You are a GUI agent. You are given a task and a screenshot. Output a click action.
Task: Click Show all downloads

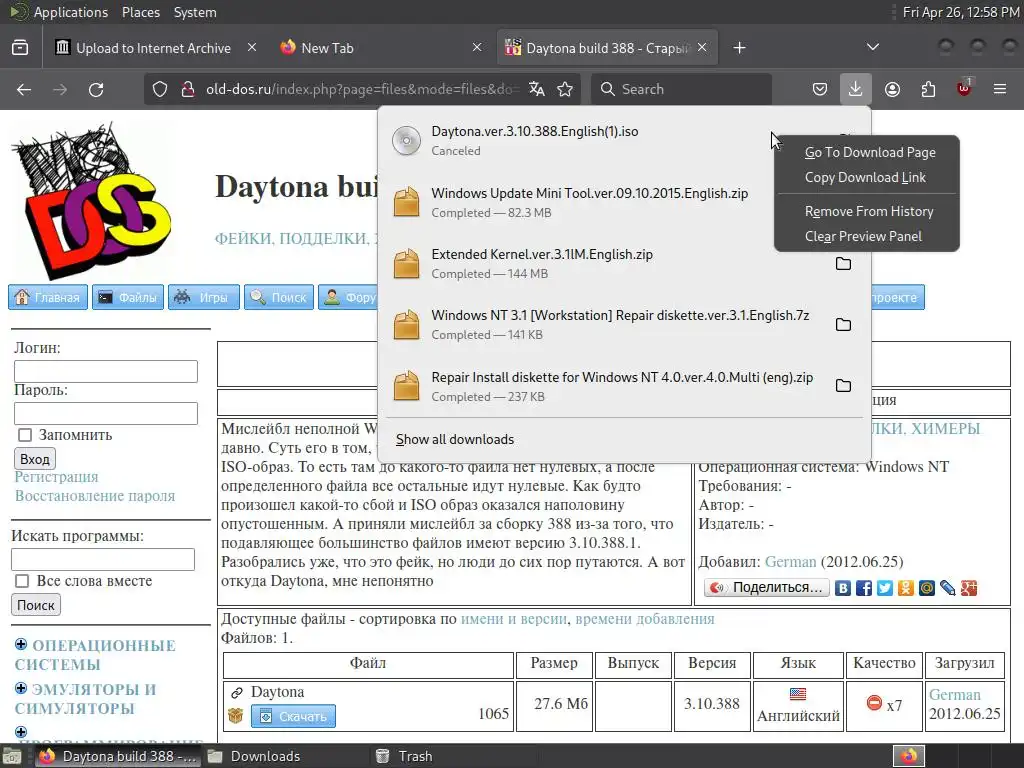coord(455,440)
